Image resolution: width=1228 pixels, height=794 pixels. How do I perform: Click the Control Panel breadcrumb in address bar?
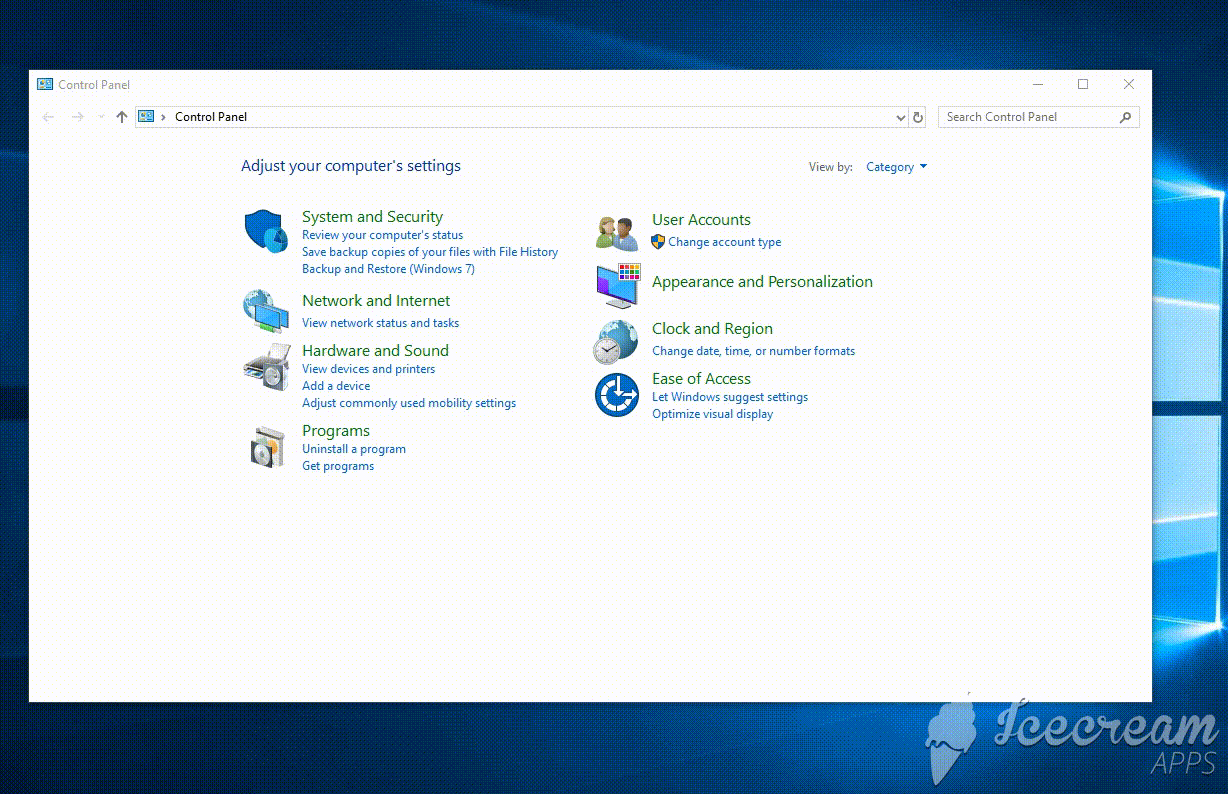click(211, 117)
